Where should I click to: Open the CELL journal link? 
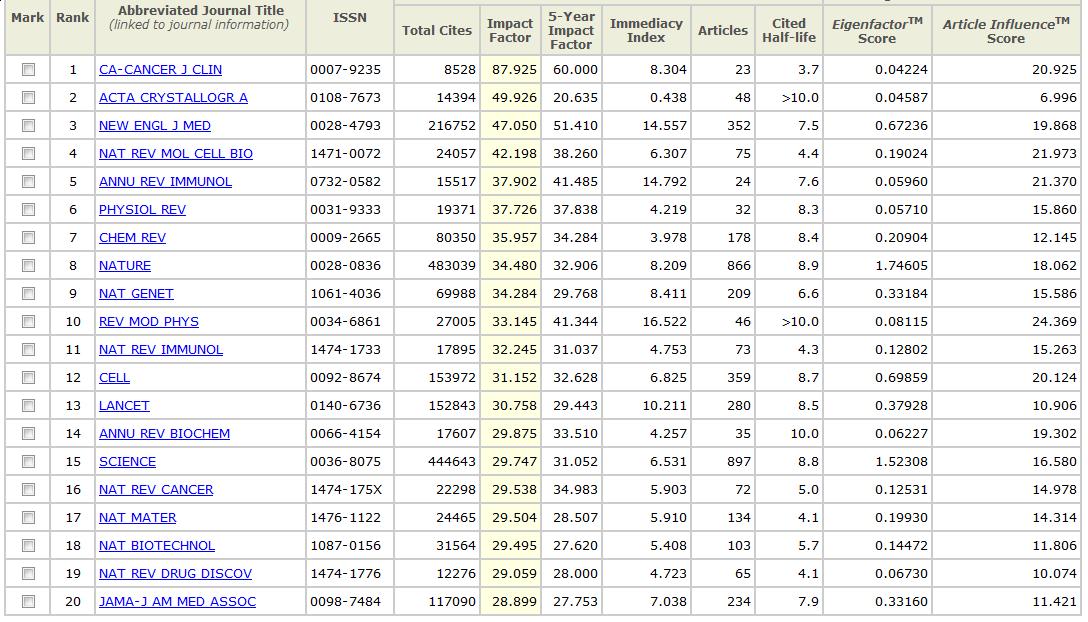click(114, 378)
